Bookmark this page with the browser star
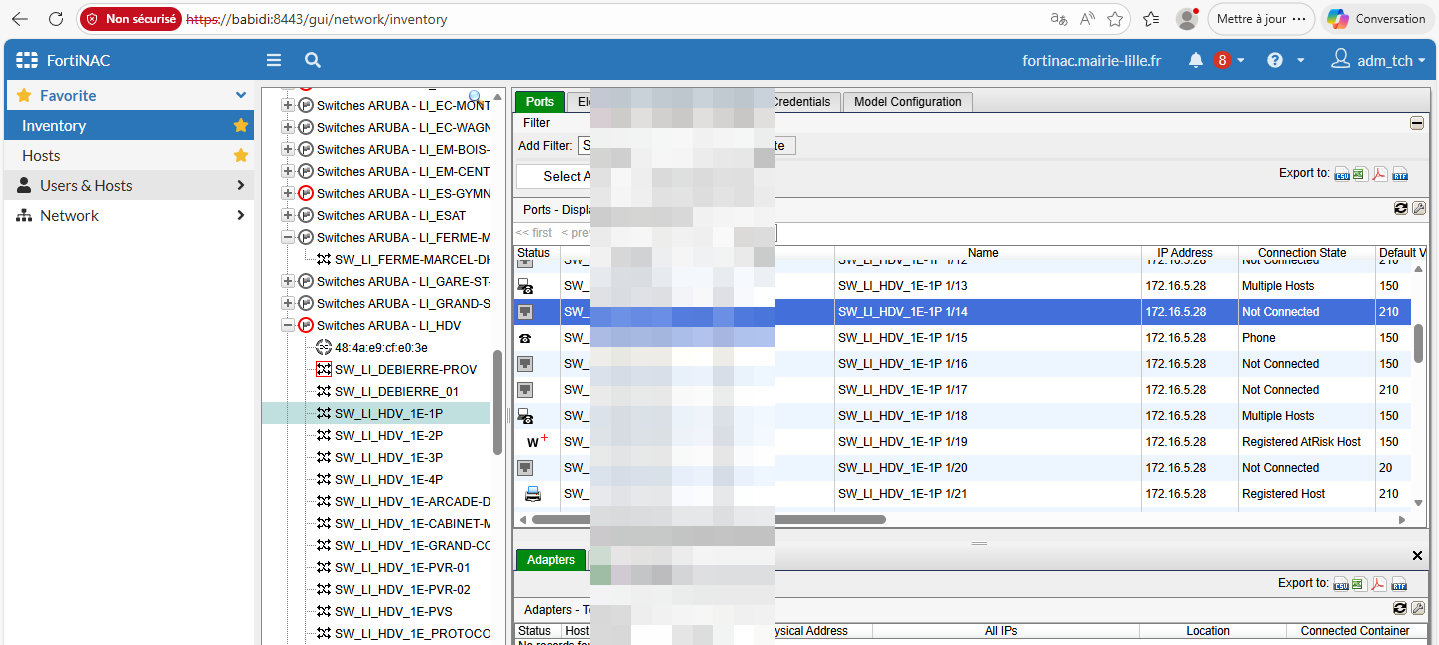 [1116, 19]
